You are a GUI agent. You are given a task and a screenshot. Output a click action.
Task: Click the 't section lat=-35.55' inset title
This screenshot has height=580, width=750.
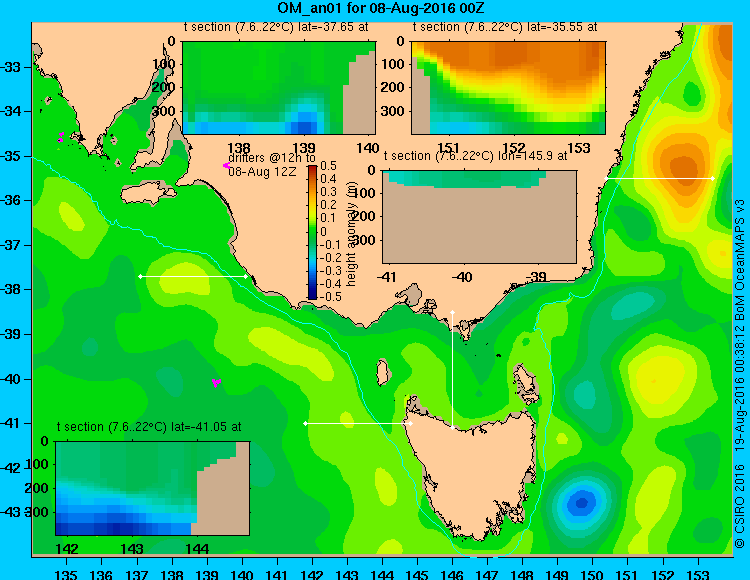pyautogui.click(x=505, y=27)
